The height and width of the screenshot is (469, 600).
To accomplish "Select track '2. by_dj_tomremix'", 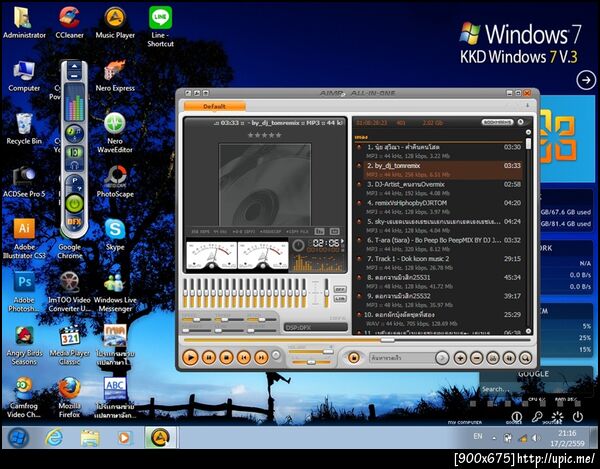I will click(439, 170).
